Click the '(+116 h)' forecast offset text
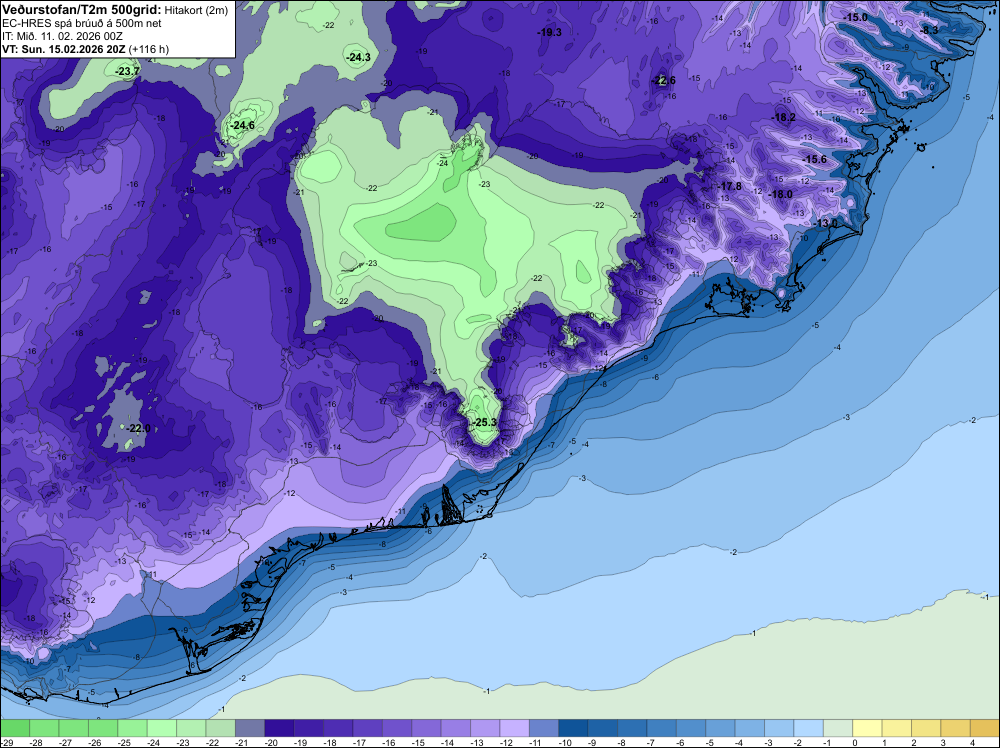This screenshot has width=1000, height=748. (149, 49)
